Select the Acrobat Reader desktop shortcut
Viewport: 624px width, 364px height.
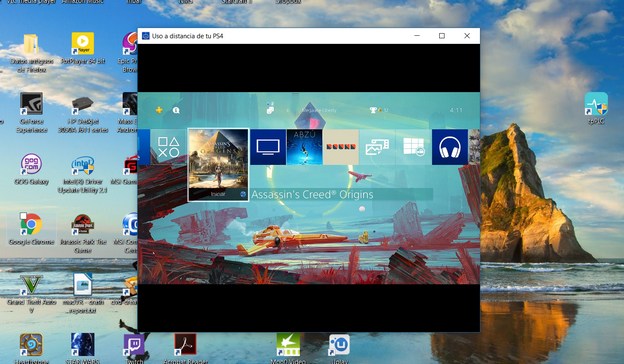coord(185,348)
